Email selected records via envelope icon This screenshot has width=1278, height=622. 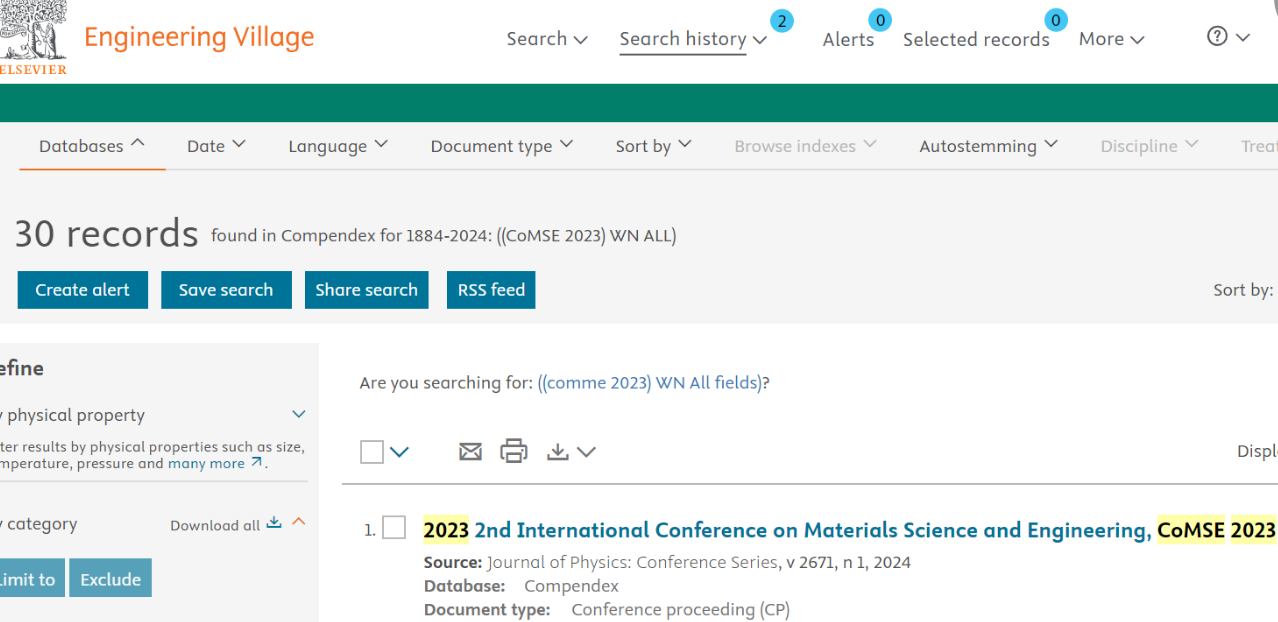(470, 452)
